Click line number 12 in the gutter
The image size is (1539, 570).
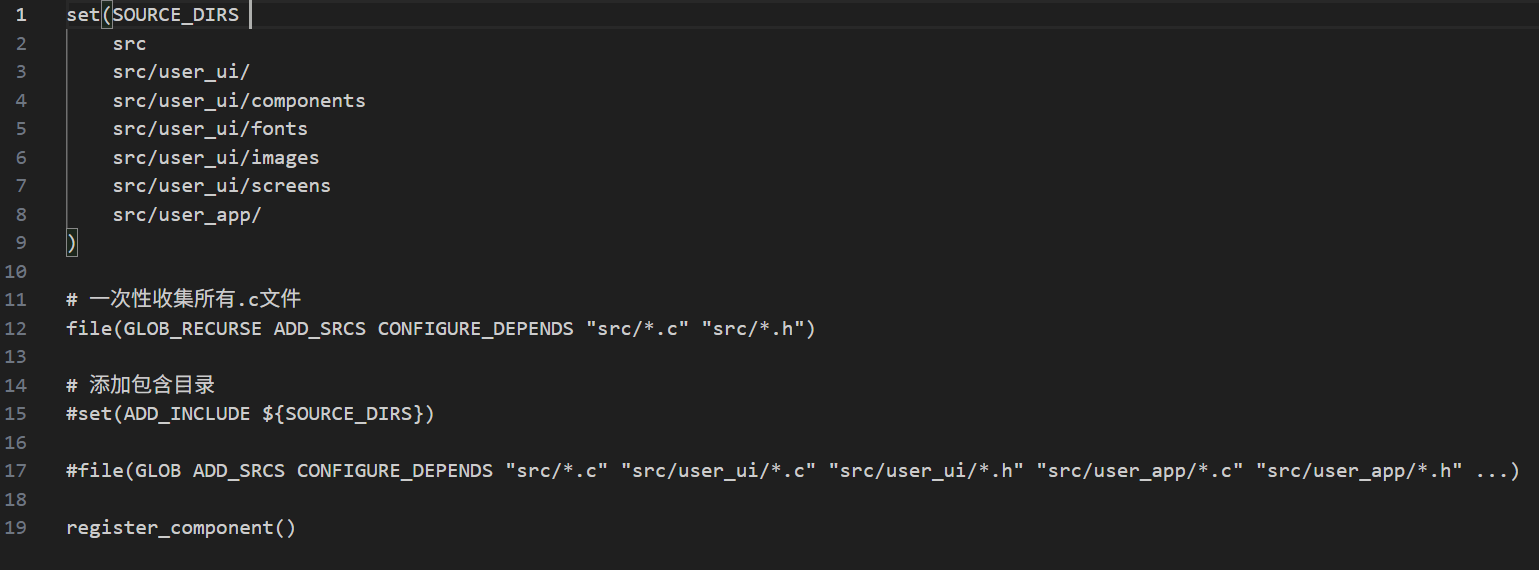(16, 328)
